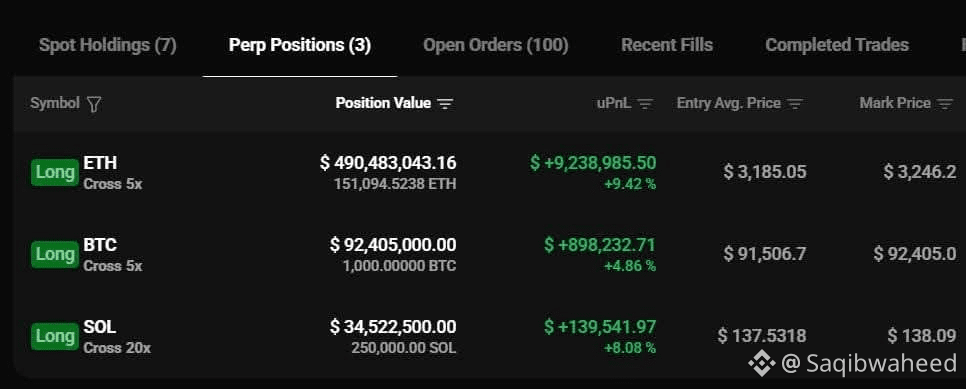966x389 pixels.
Task: Click the green Long badge for BTC
Action: [x=55, y=254]
